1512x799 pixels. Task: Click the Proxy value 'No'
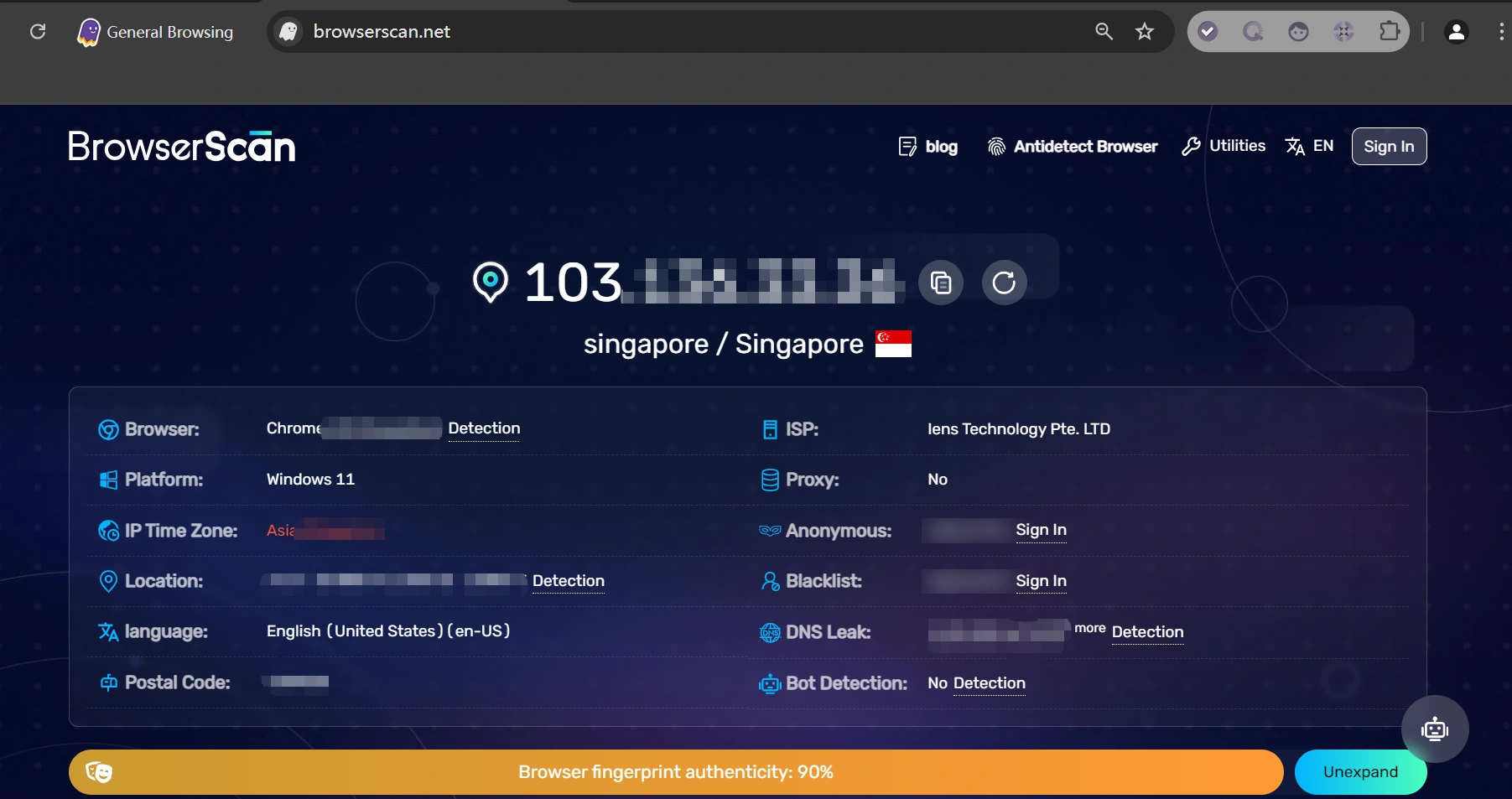click(x=938, y=480)
